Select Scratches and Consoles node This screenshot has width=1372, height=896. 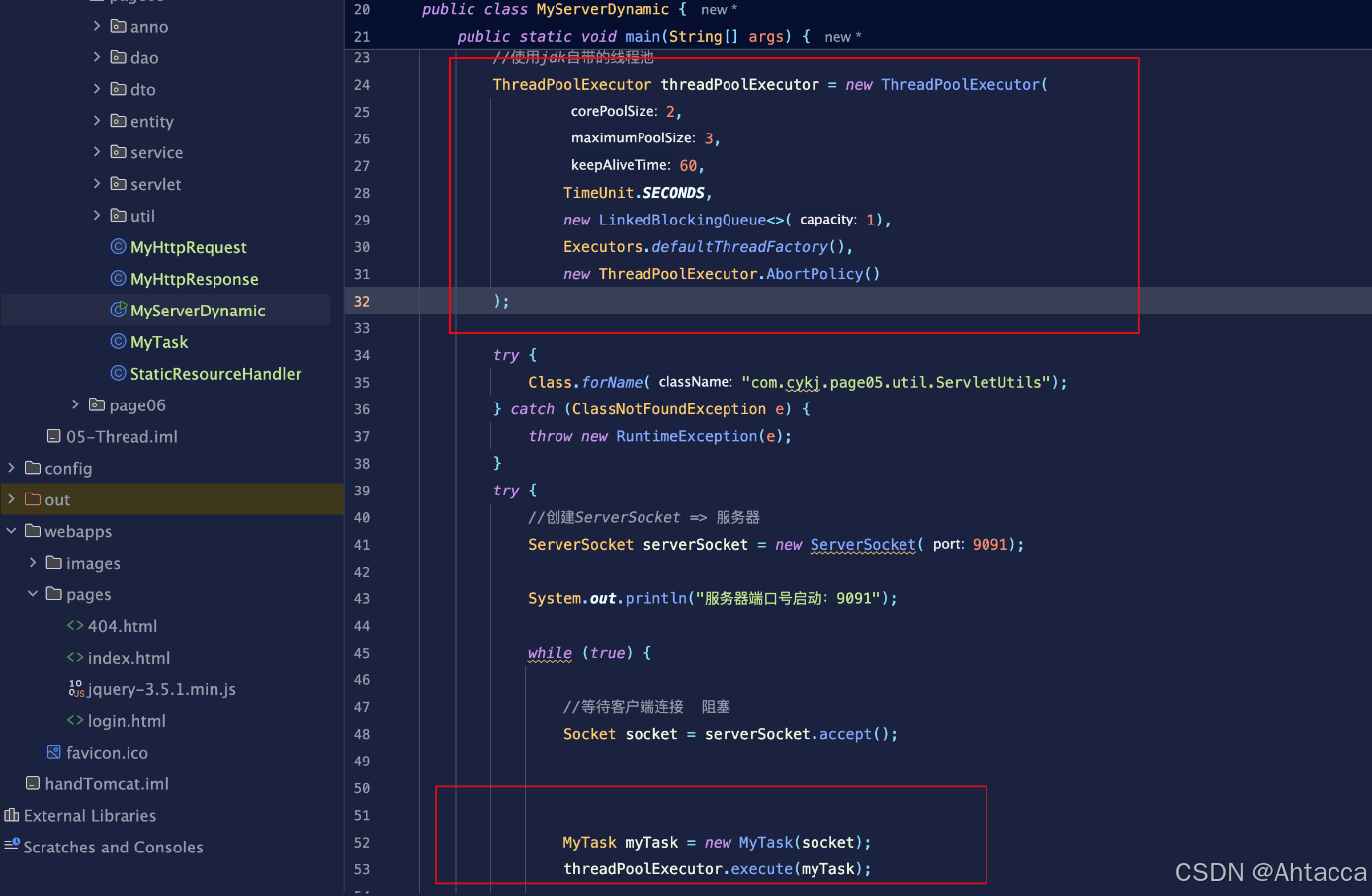click(x=113, y=848)
